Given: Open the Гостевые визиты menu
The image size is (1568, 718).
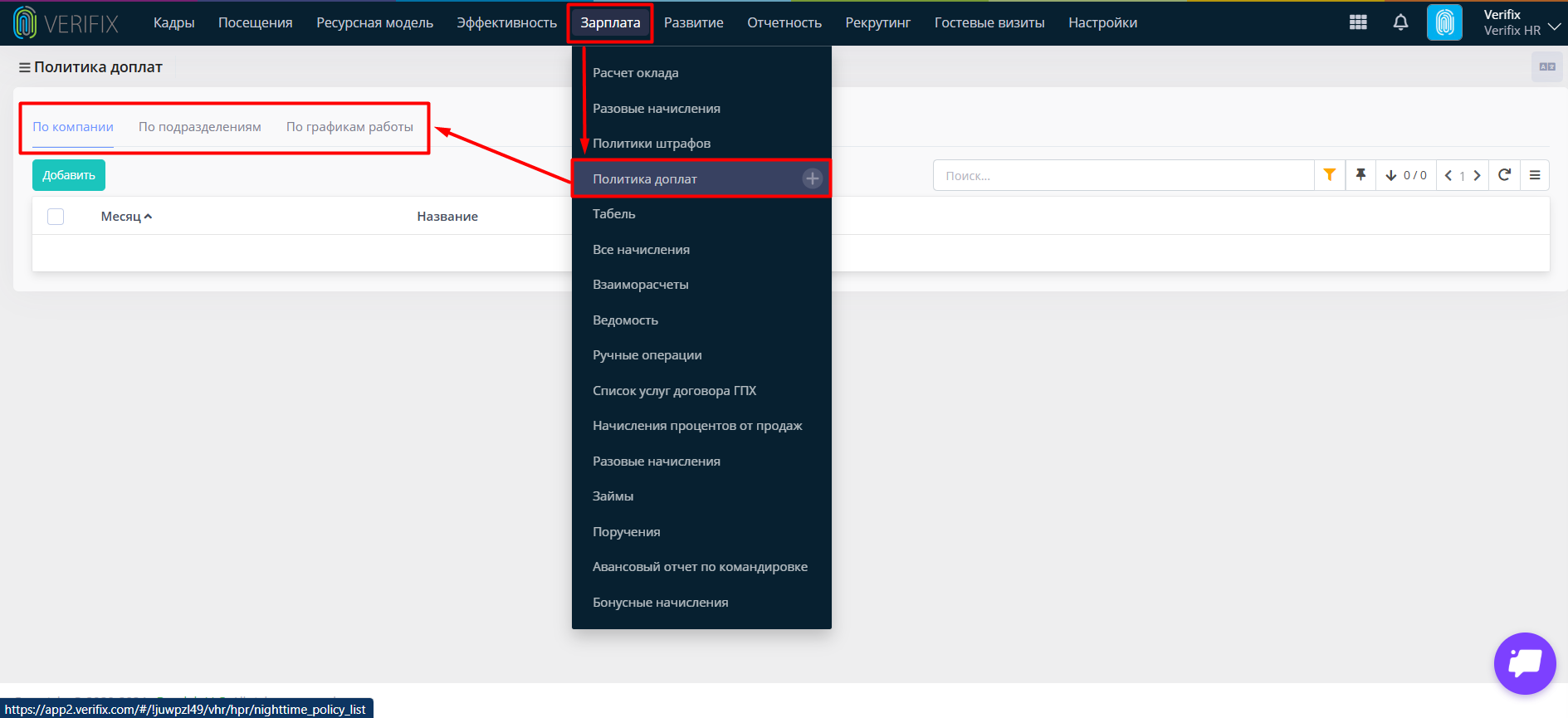Looking at the screenshot, I should pos(989,22).
